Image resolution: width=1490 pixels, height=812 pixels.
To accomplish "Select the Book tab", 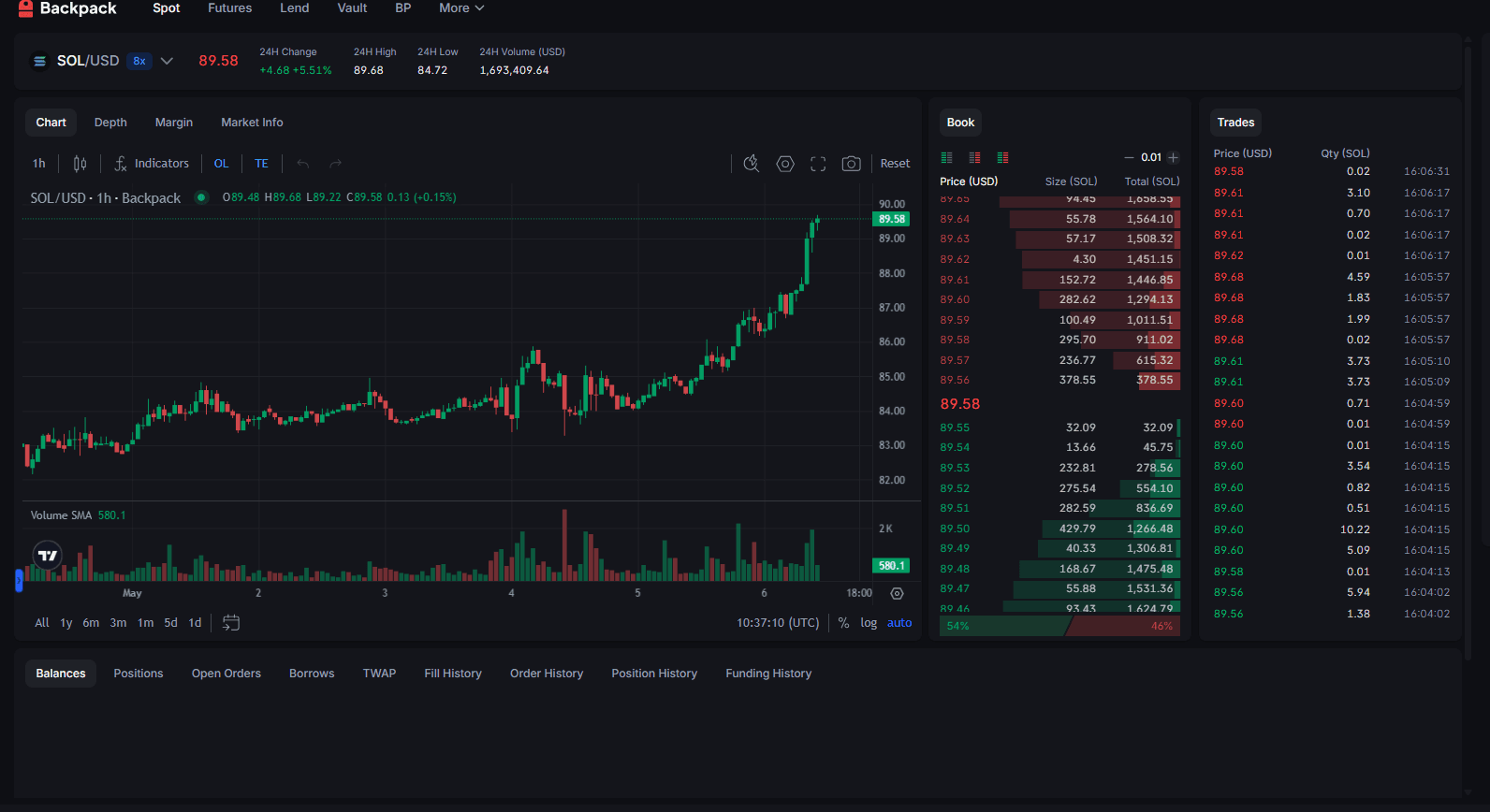I will point(960,123).
